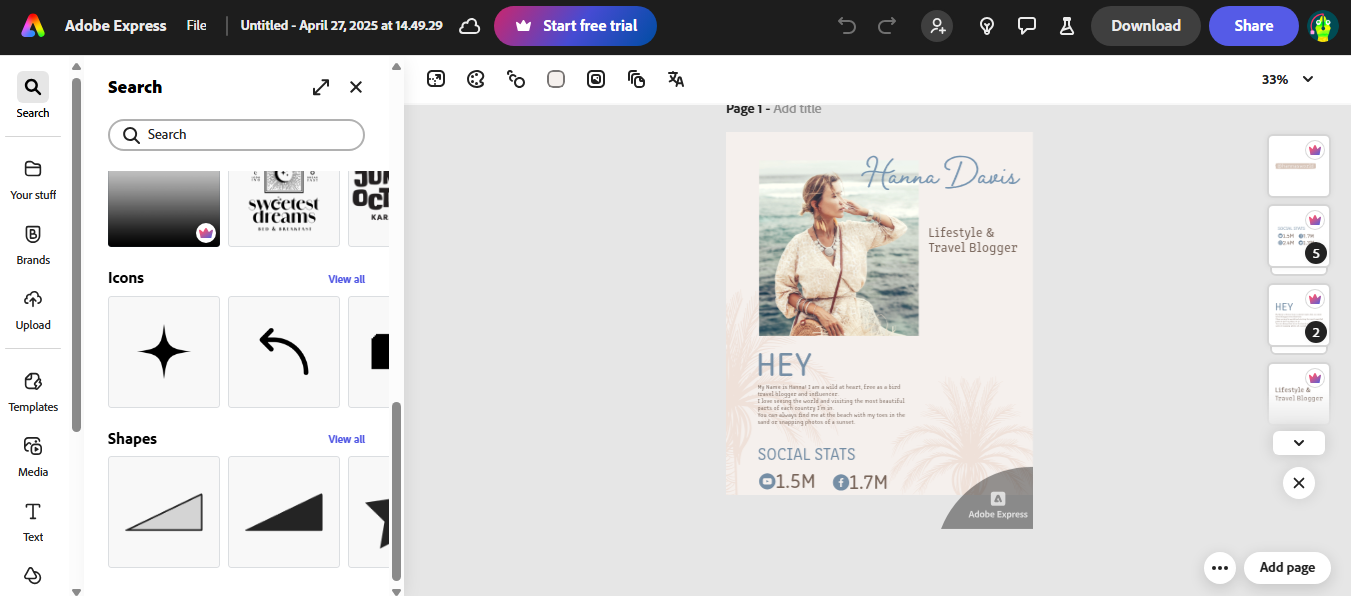Select the HEY thumbnail with badge 2
The height and width of the screenshot is (596, 1351).
(1299, 315)
